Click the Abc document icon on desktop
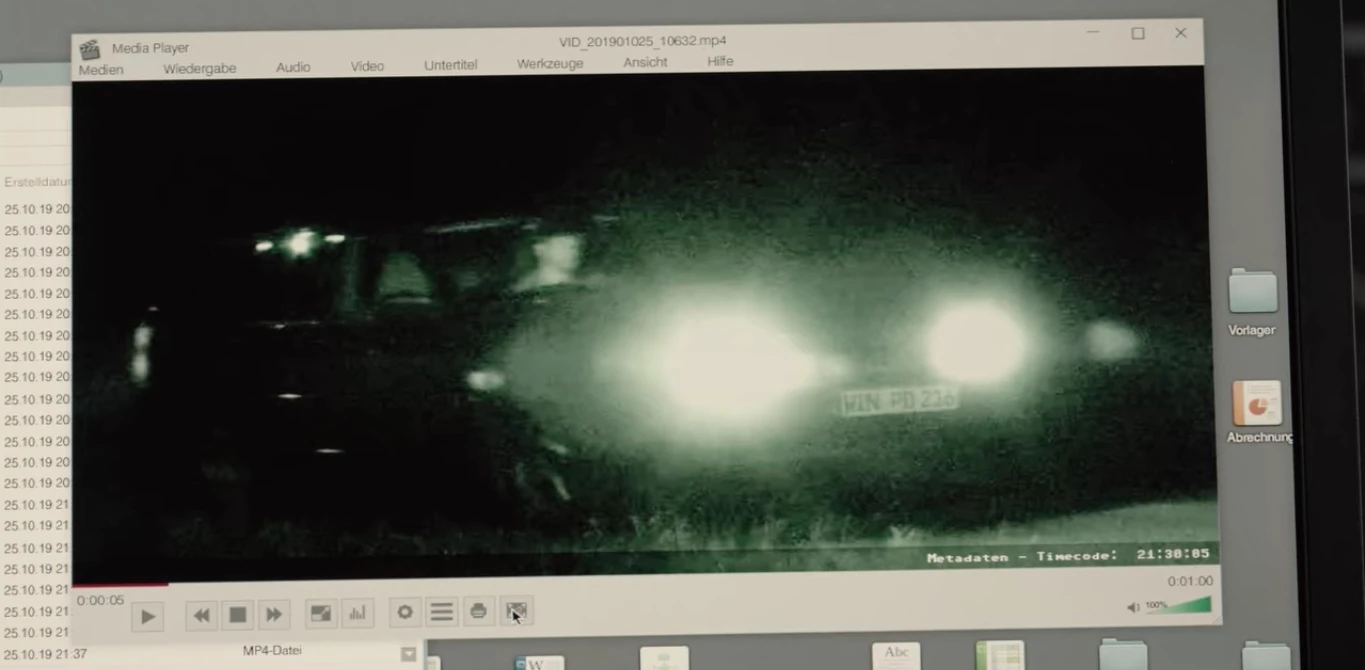Image resolution: width=1365 pixels, height=670 pixels. click(x=896, y=656)
